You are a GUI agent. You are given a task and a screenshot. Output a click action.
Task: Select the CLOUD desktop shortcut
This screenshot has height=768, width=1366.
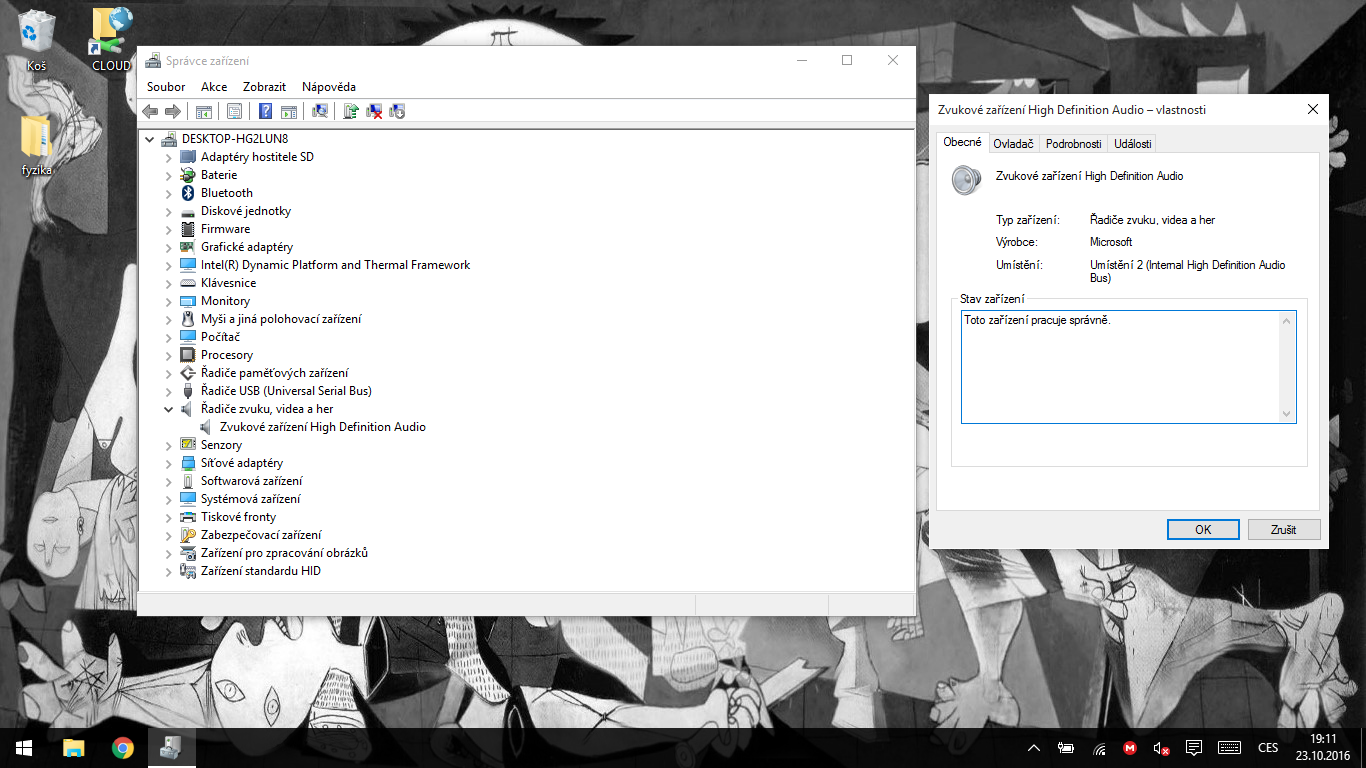(x=111, y=40)
